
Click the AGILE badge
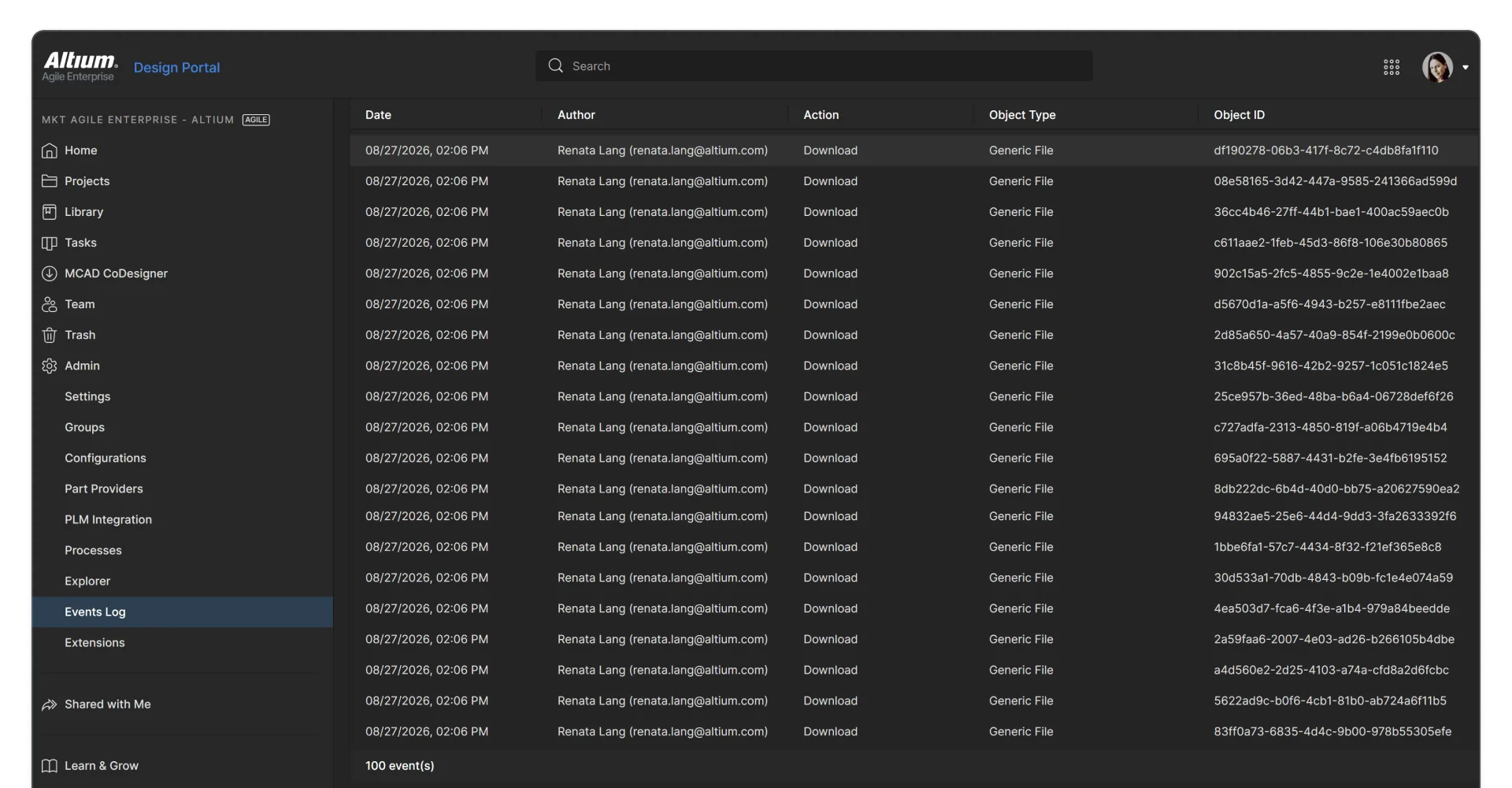pyautogui.click(x=256, y=120)
